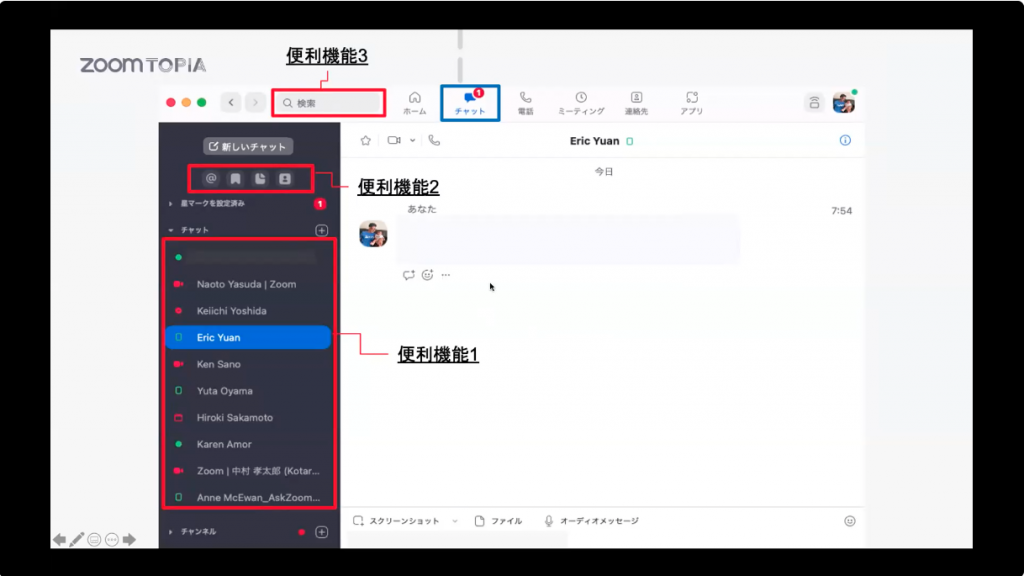1024x576 pixels.
Task: Open chat with Yuta Oyama
Action: point(248,391)
